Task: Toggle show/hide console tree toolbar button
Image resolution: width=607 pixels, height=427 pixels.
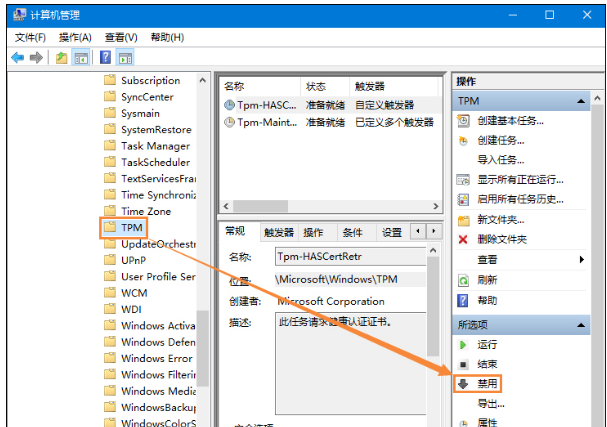Action: point(82,57)
